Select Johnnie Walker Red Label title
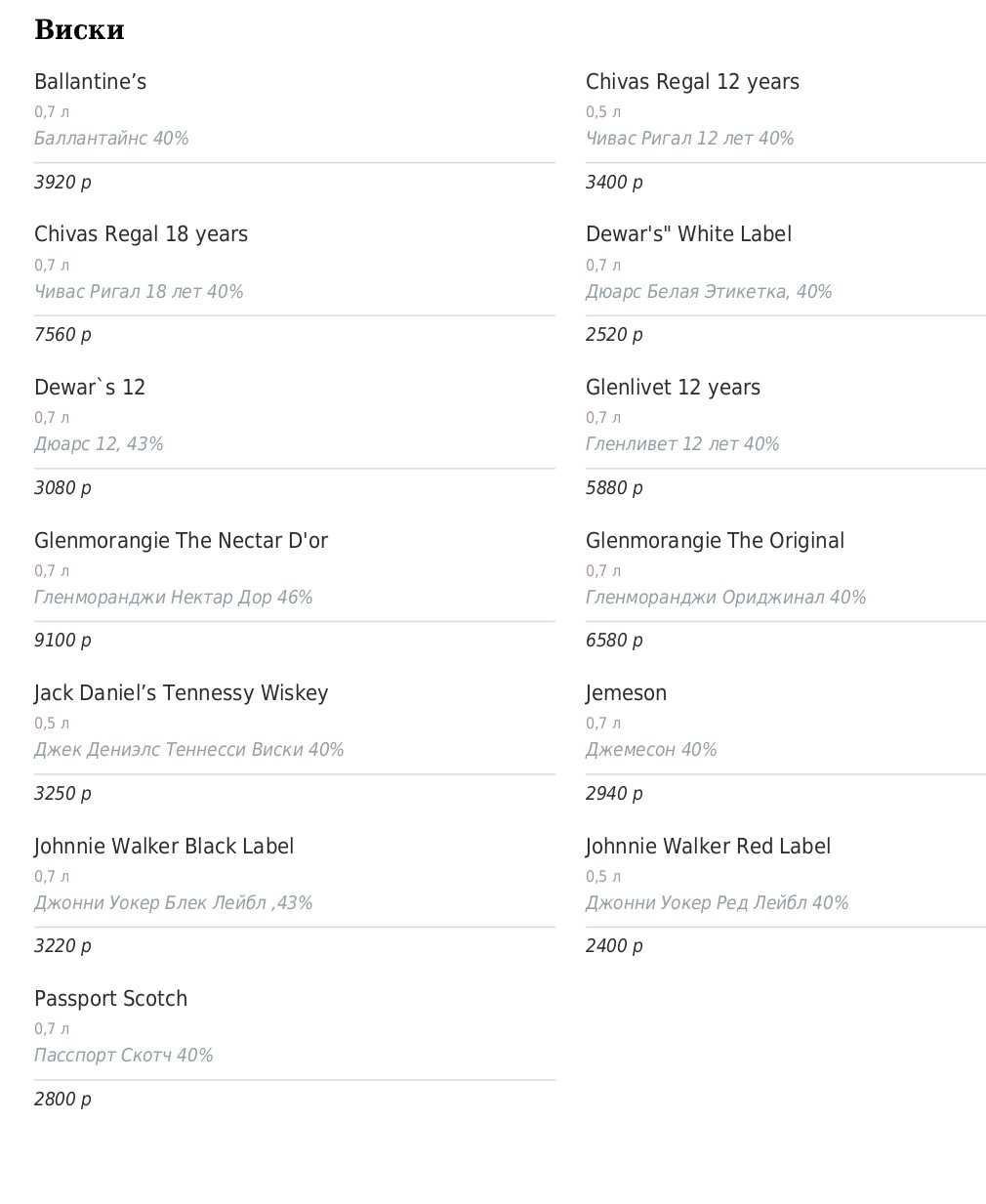 pos(708,847)
